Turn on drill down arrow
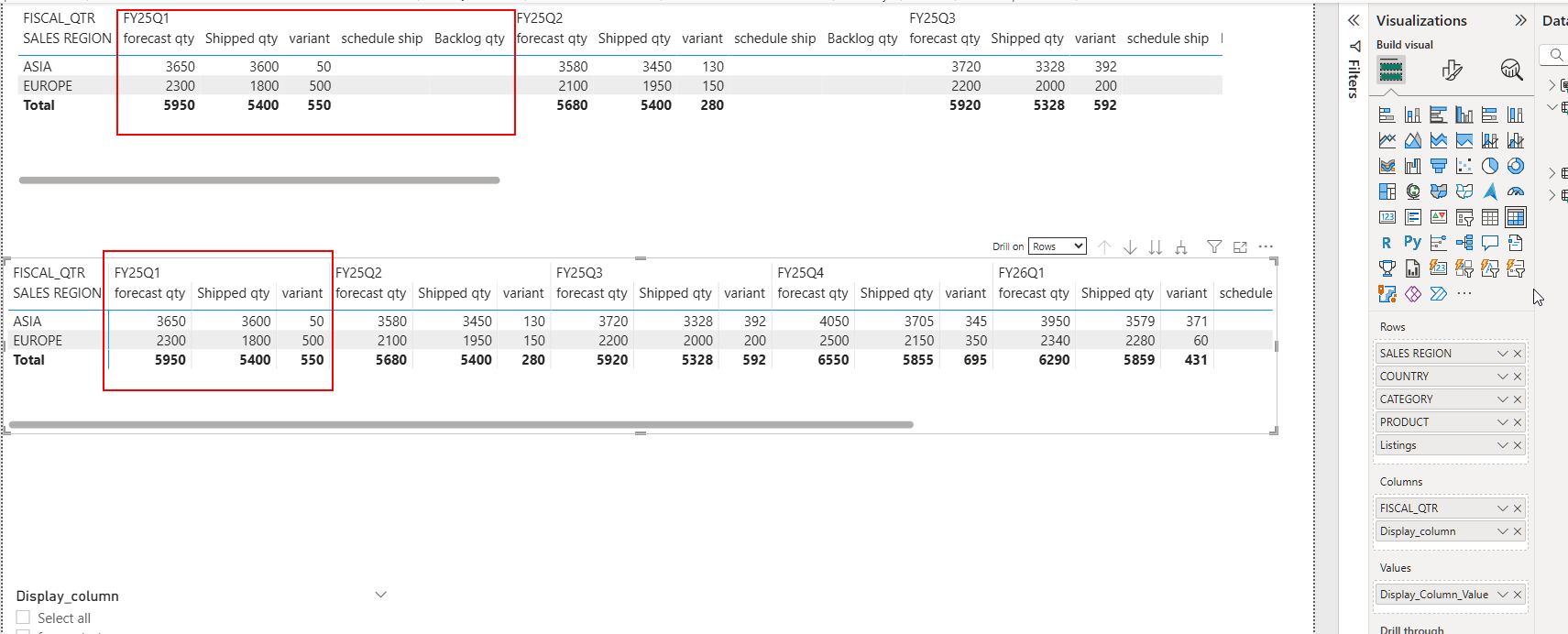This screenshot has height=634, width=1568. click(x=1130, y=247)
